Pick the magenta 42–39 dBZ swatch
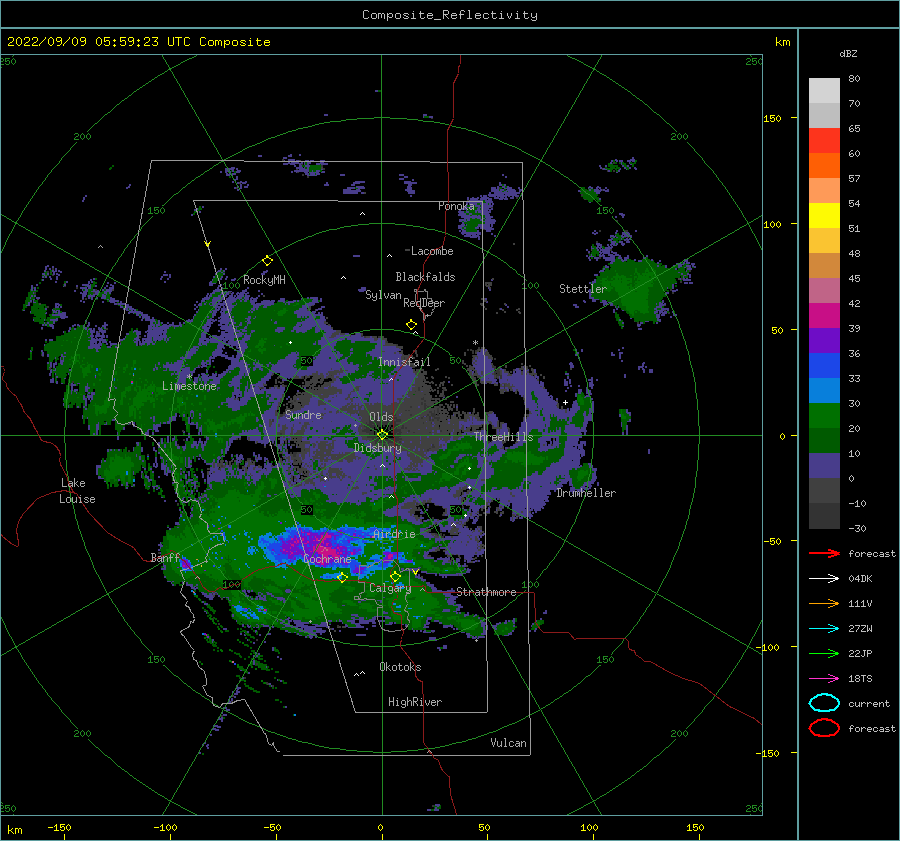This screenshot has width=900, height=841. [824, 316]
